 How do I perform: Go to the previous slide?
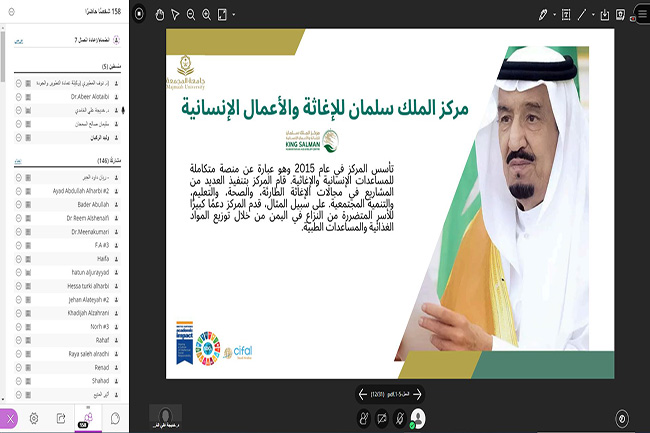pos(363,394)
